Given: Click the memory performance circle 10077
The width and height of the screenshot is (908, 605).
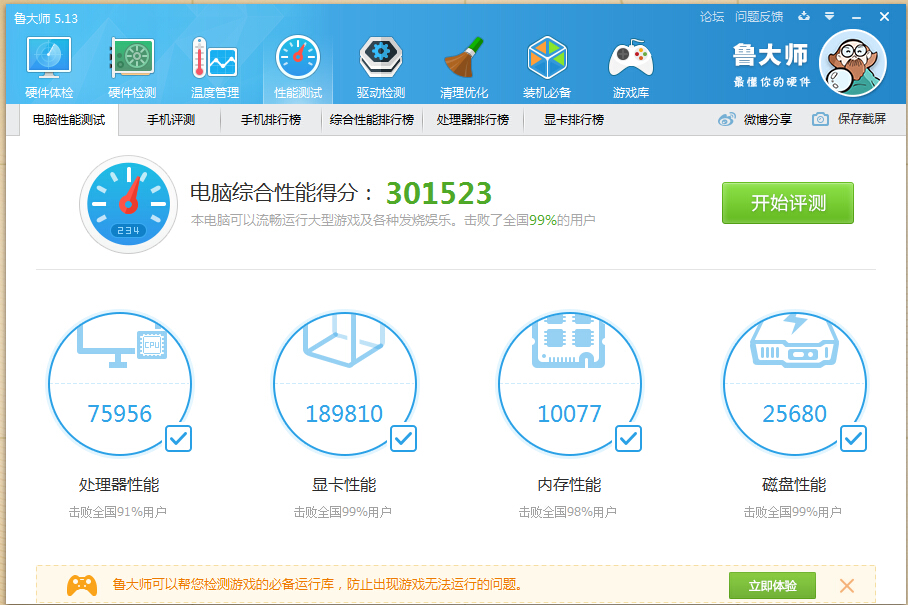Looking at the screenshot, I should (570, 384).
